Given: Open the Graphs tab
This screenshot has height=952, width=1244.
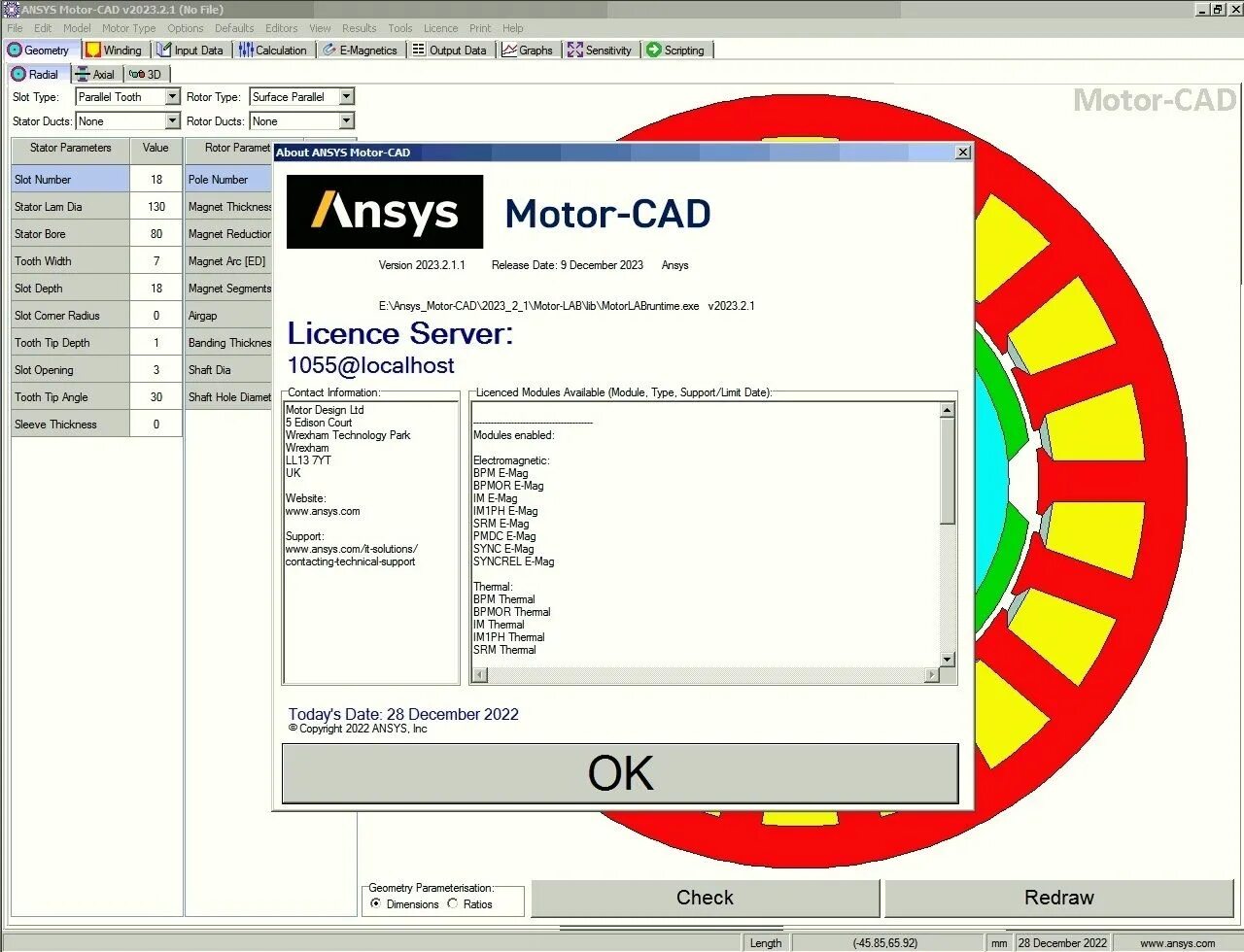Looking at the screenshot, I should [528, 50].
